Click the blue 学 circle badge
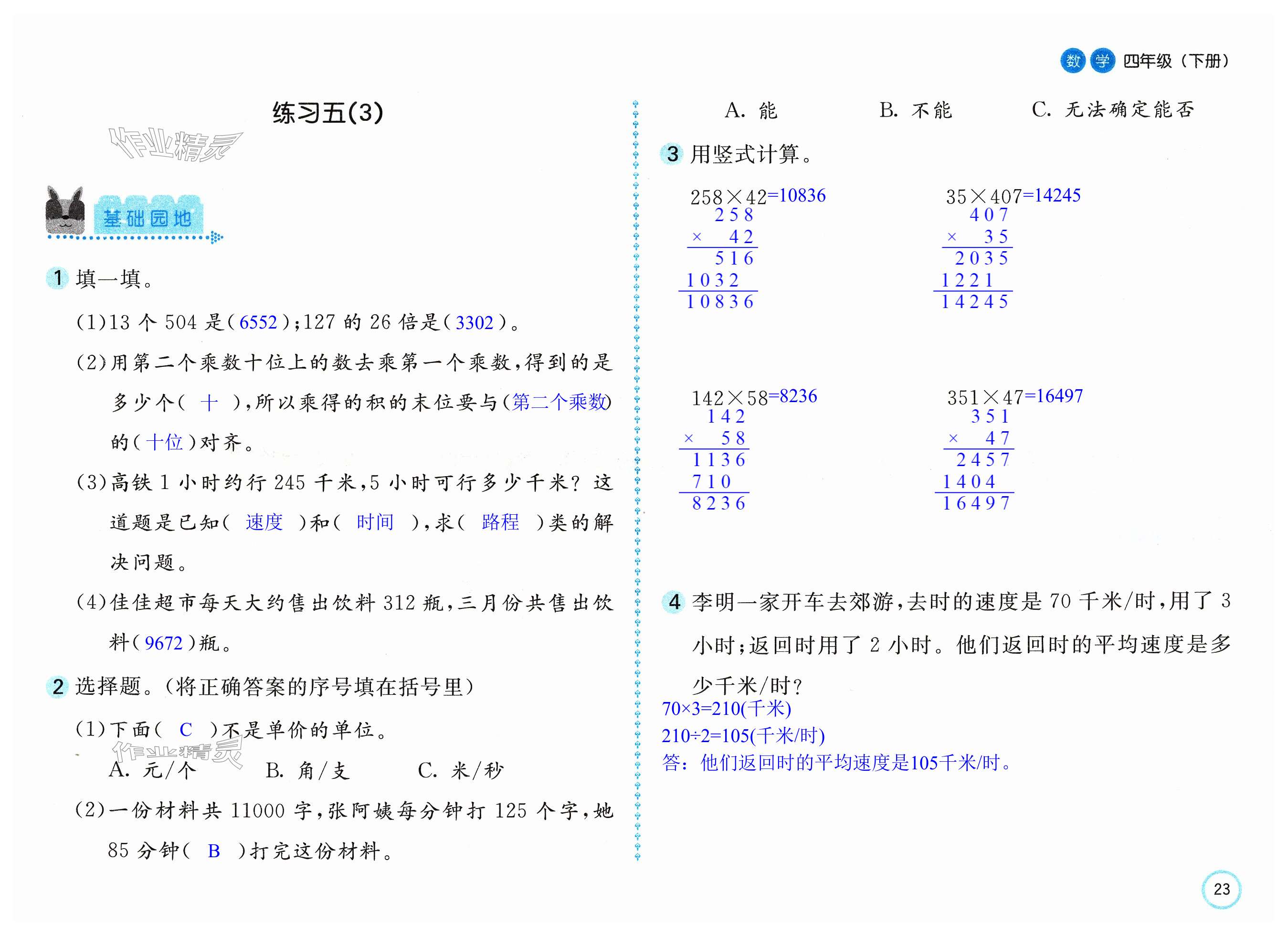The width and height of the screenshot is (1288, 936). tap(1102, 61)
